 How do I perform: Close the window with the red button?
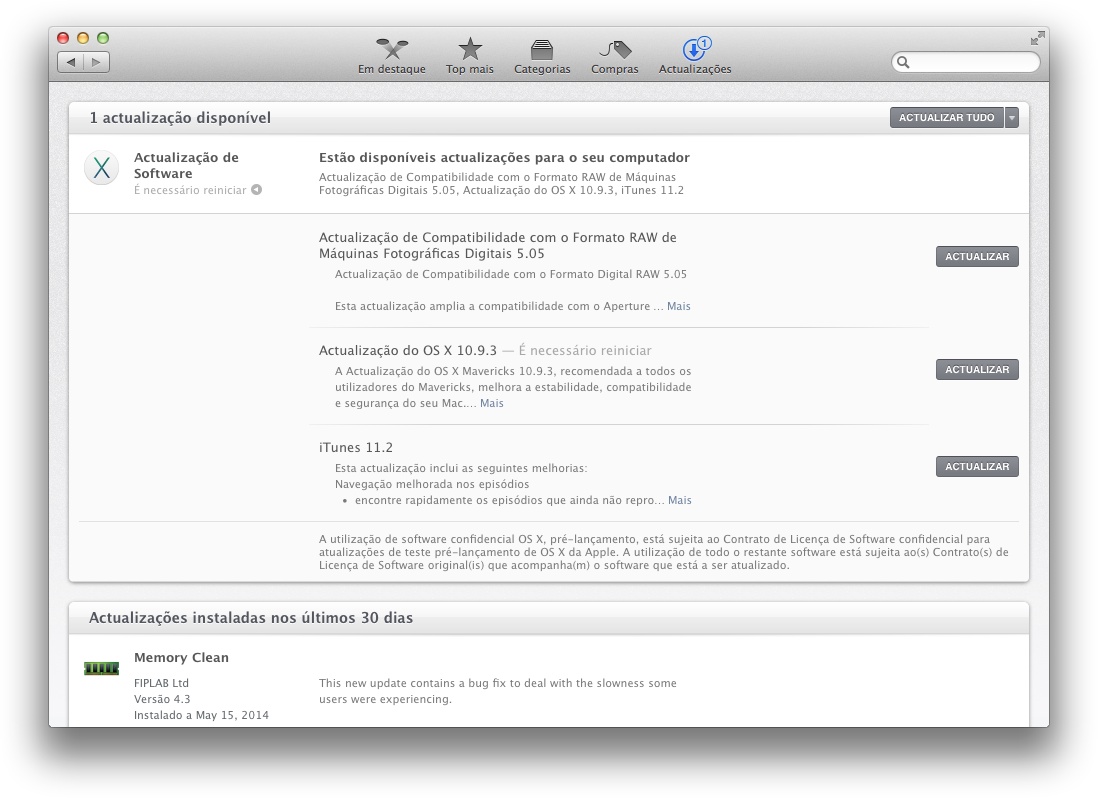pos(63,38)
